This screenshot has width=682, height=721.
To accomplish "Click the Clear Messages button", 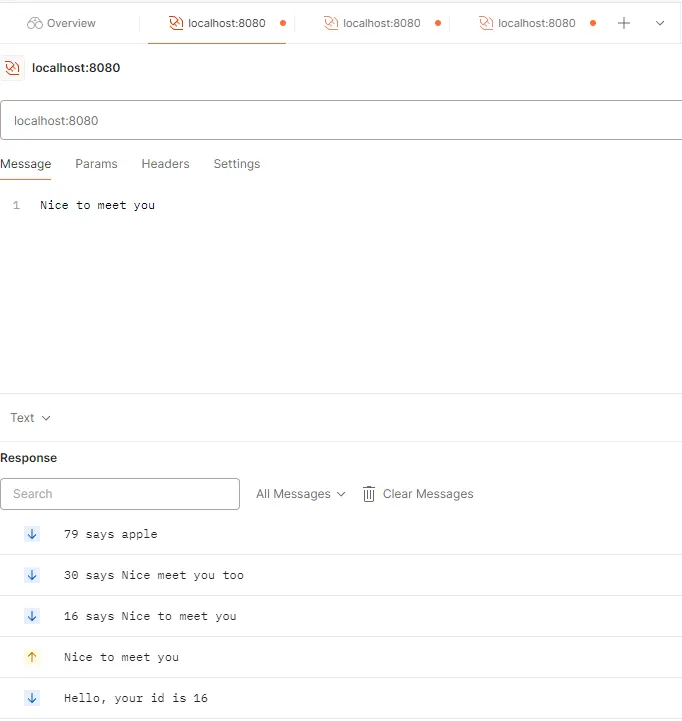I will tap(418, 494).
